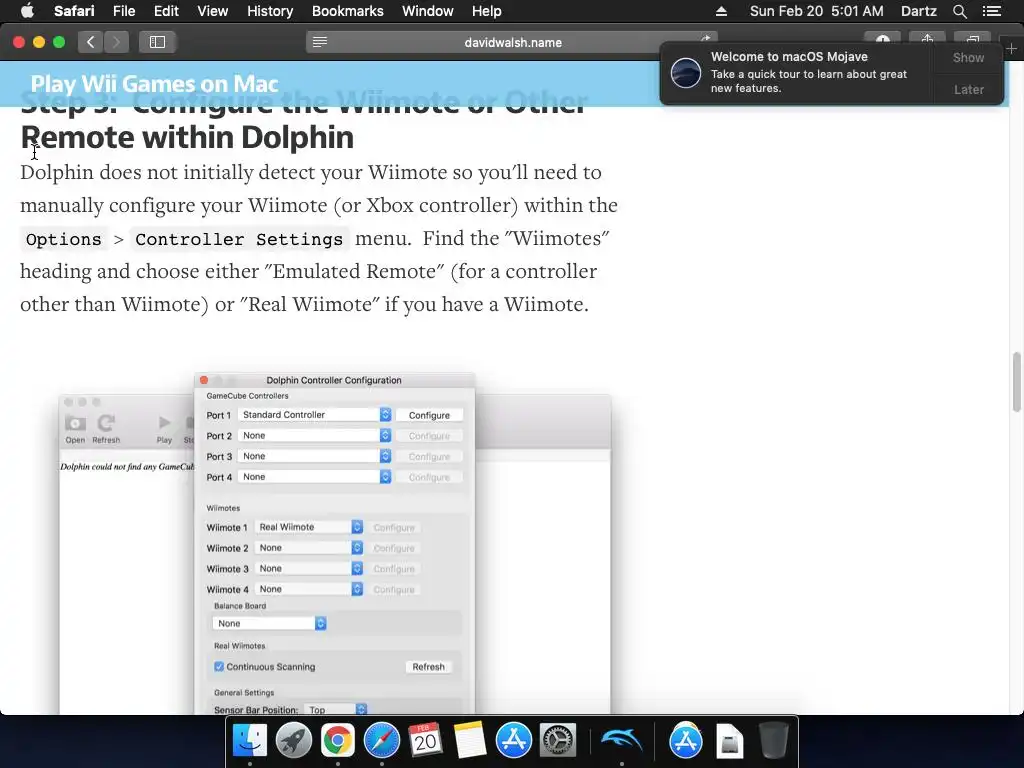Click the 'Controller Settings' code text

pyautogui.click(x=239, y=239)
